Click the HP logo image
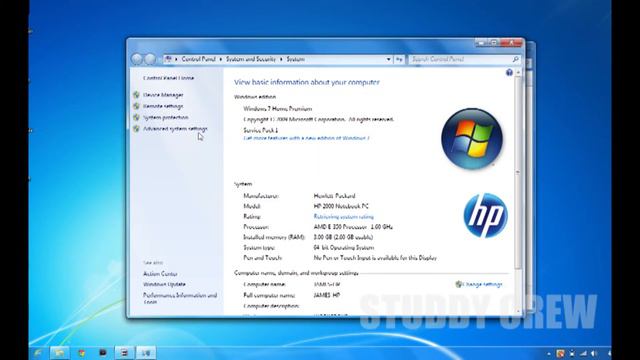 pyautogui.click(x=485, y=216)
